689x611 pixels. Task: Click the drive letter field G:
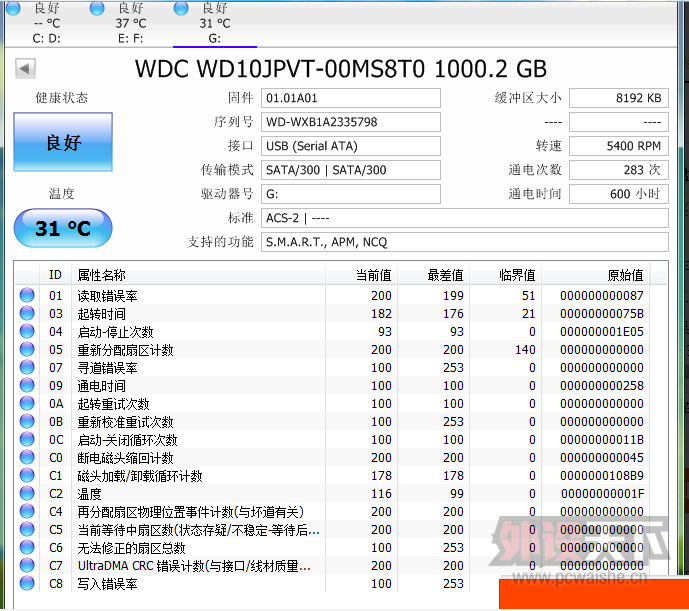351,194
